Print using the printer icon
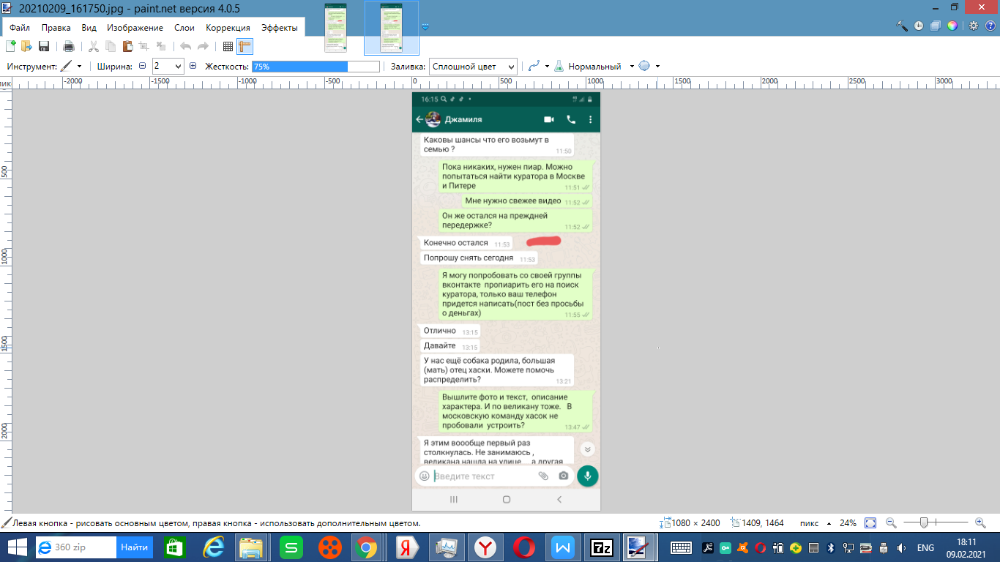 (x=69, y=46)
